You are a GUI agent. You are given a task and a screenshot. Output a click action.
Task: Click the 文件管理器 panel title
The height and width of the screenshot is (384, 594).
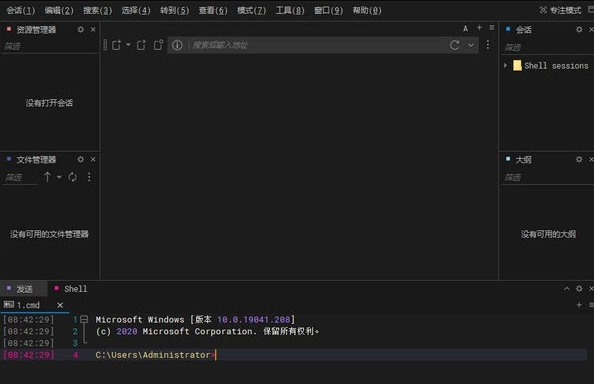pyautogui.click(x=36, y=160)
